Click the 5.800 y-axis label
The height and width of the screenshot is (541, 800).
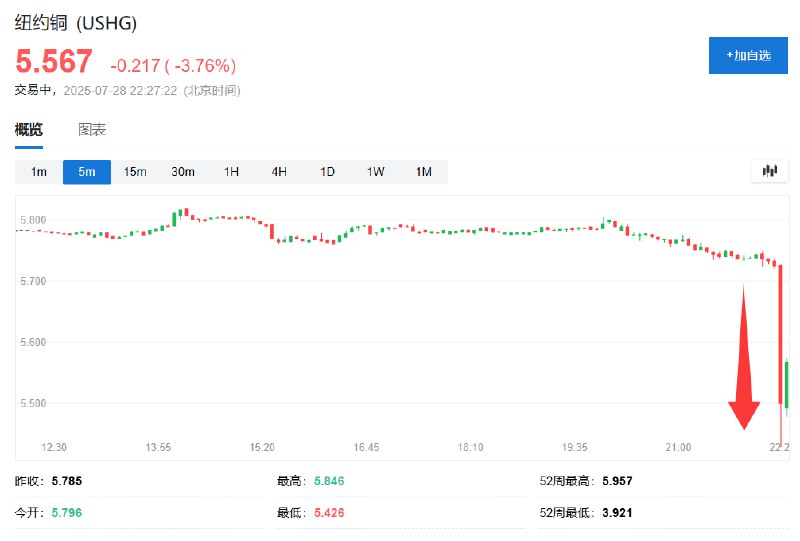click(x=33, y=220)
